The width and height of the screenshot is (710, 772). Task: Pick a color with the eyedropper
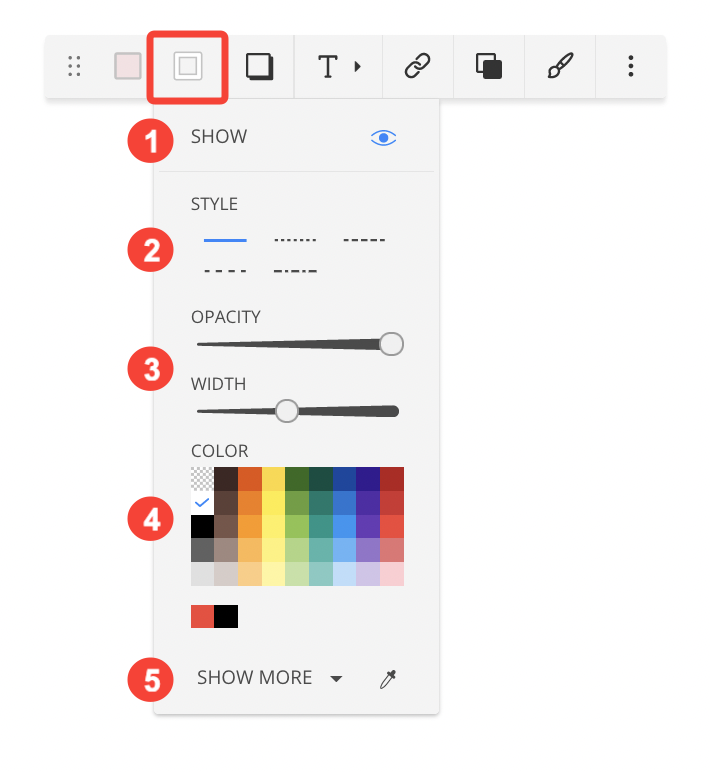(x=388, y=679)
